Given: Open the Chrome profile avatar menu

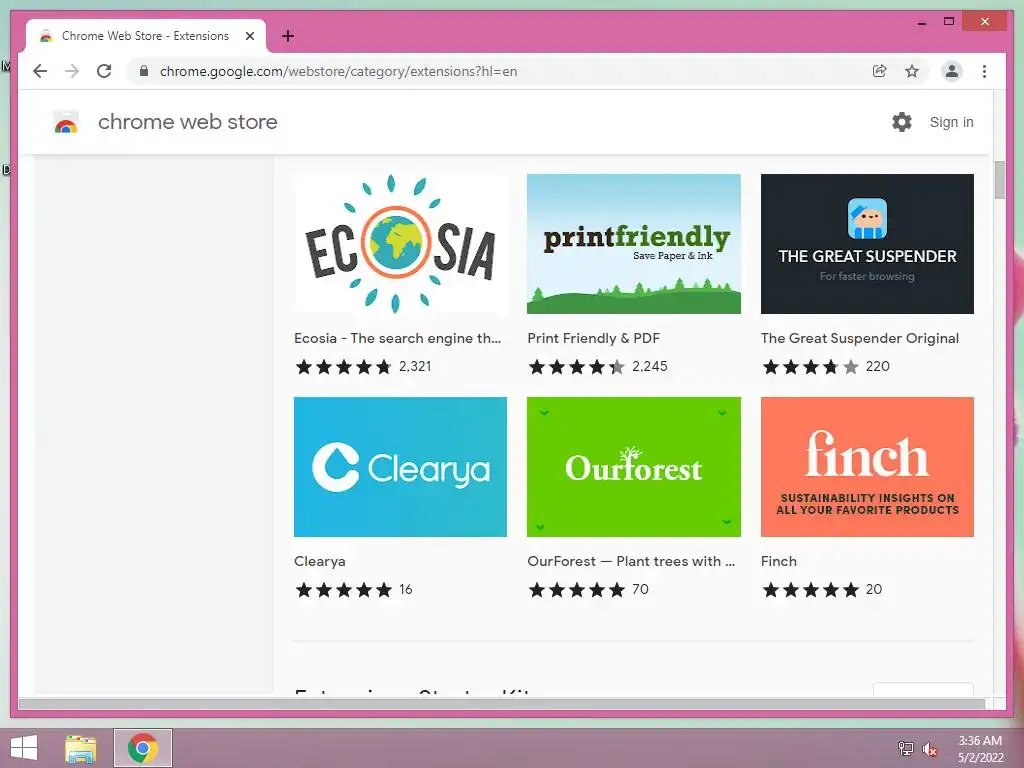Looking at the screenshot, I should coord(952,71).
